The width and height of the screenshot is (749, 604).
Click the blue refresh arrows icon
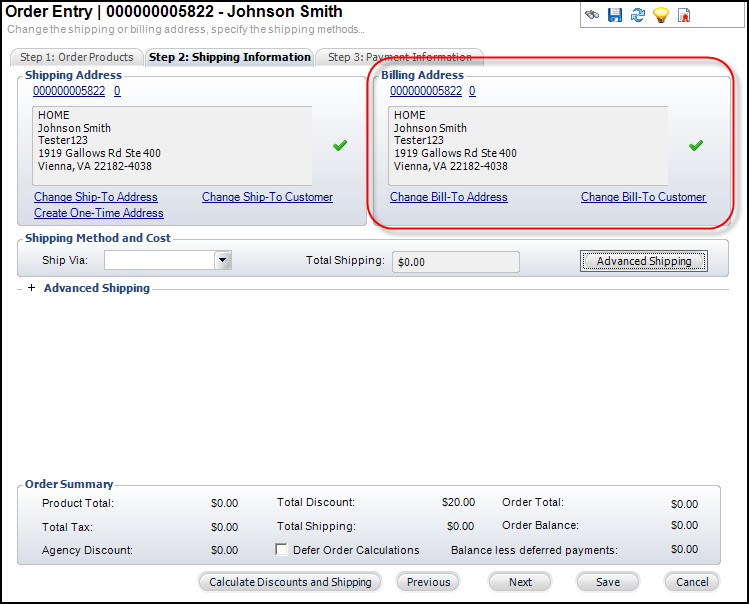pyautogui.click(x=638, y=15)
